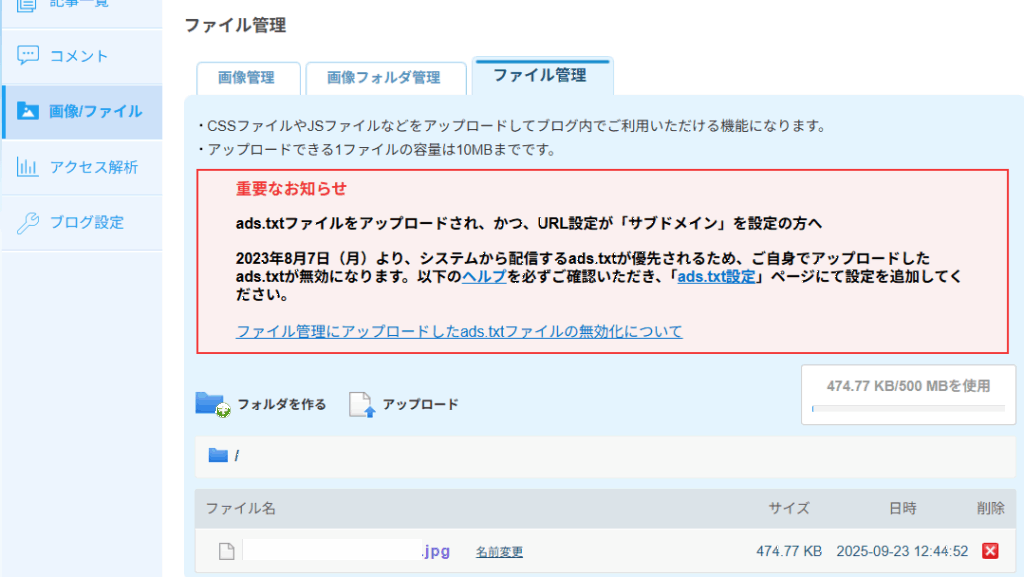Open the ads.txtファイルの無効化について link
Screen dimensions: 1024x577
[x=459, y=331]
